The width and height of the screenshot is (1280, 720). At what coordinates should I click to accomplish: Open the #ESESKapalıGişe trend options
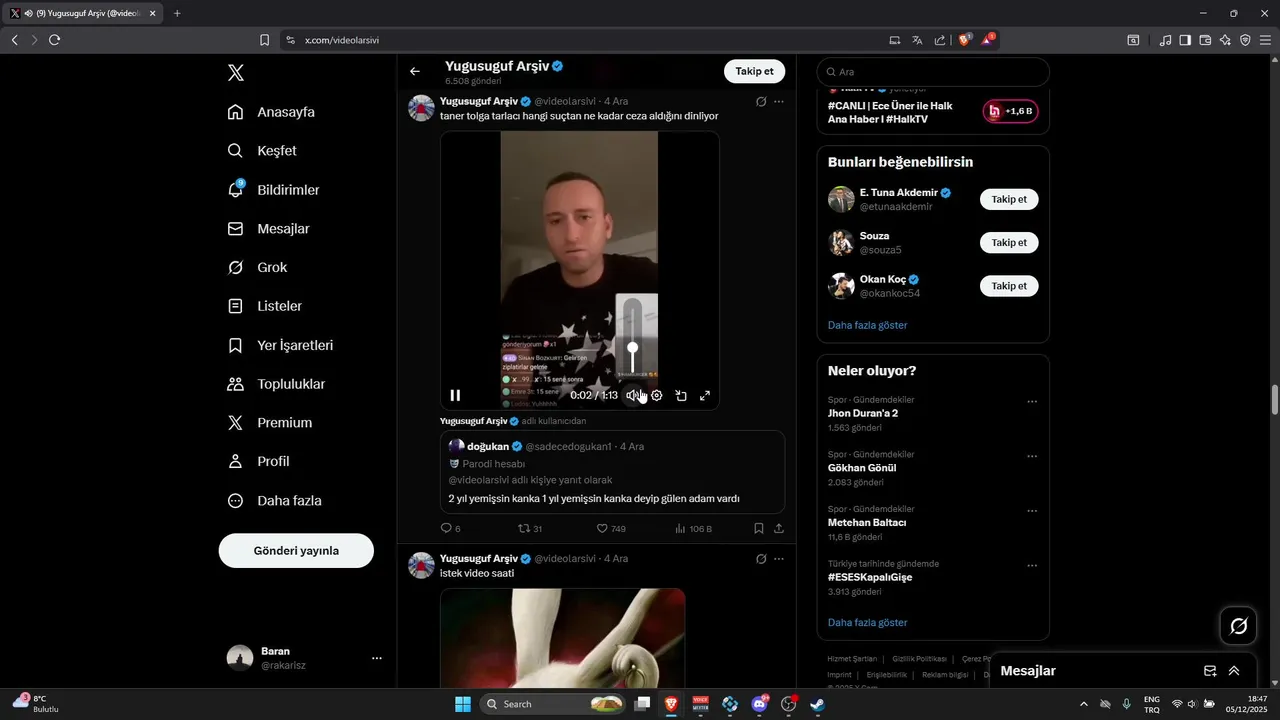(x=1032, y=565)
